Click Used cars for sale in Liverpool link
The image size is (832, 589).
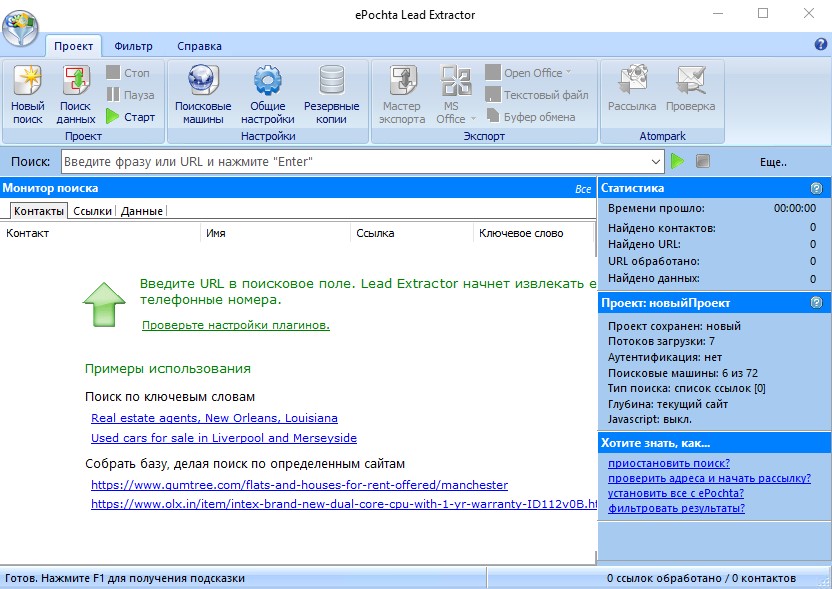(x=224, y=438)
